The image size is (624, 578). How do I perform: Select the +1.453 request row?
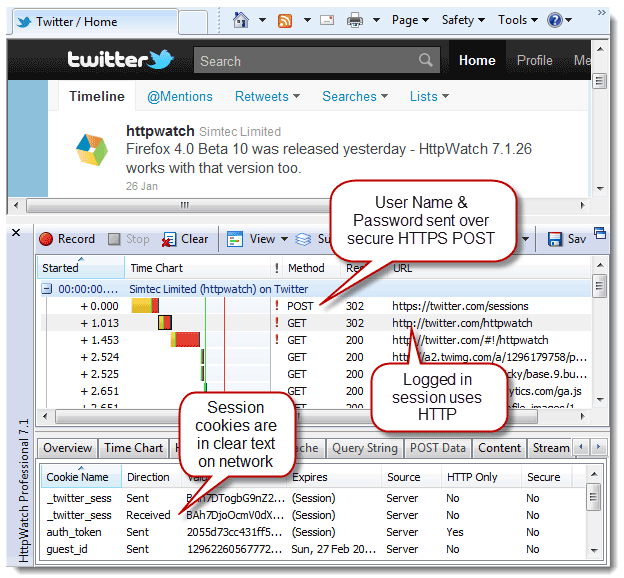pos(316,340)
